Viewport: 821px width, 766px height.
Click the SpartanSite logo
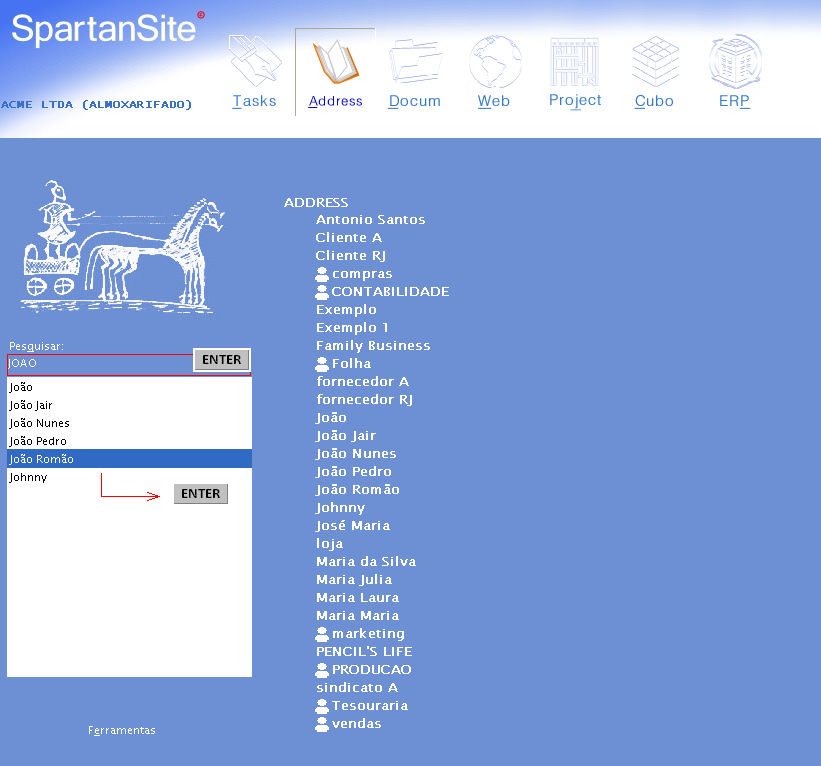[x=107, y=29]
